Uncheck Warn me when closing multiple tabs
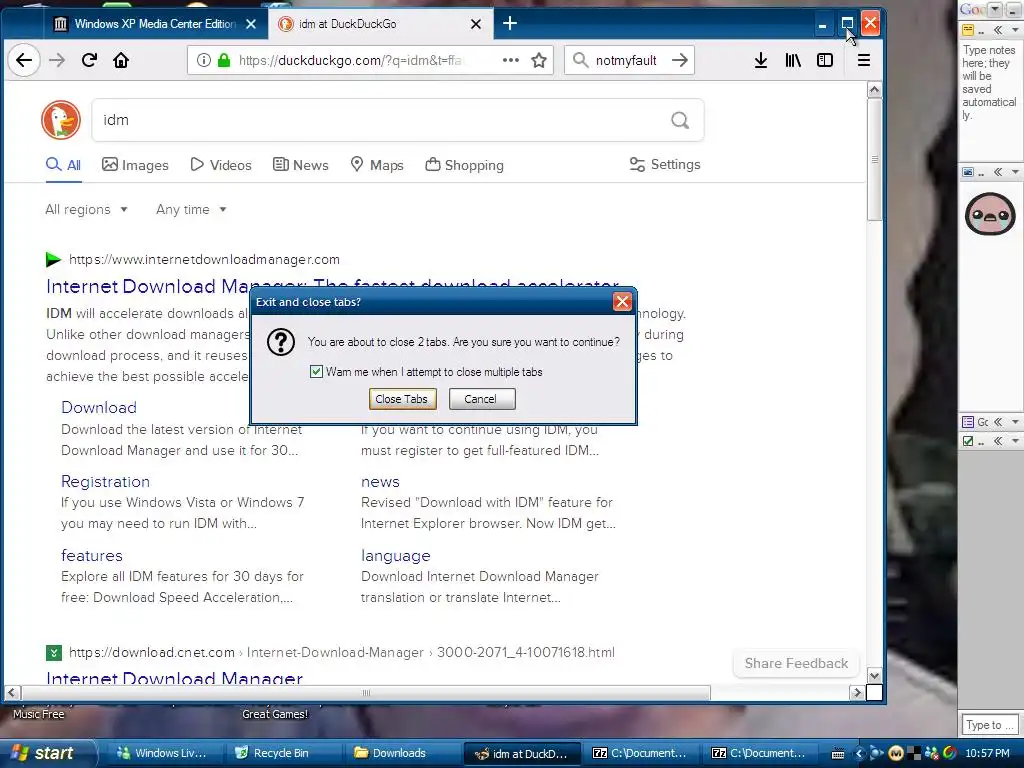 point(316,372)
